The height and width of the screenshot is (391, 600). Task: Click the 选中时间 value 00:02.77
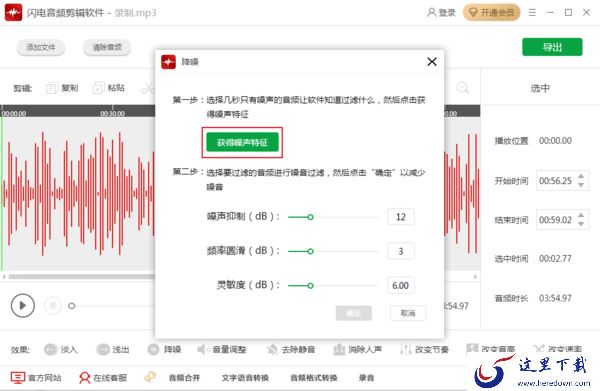pos(555,259)
